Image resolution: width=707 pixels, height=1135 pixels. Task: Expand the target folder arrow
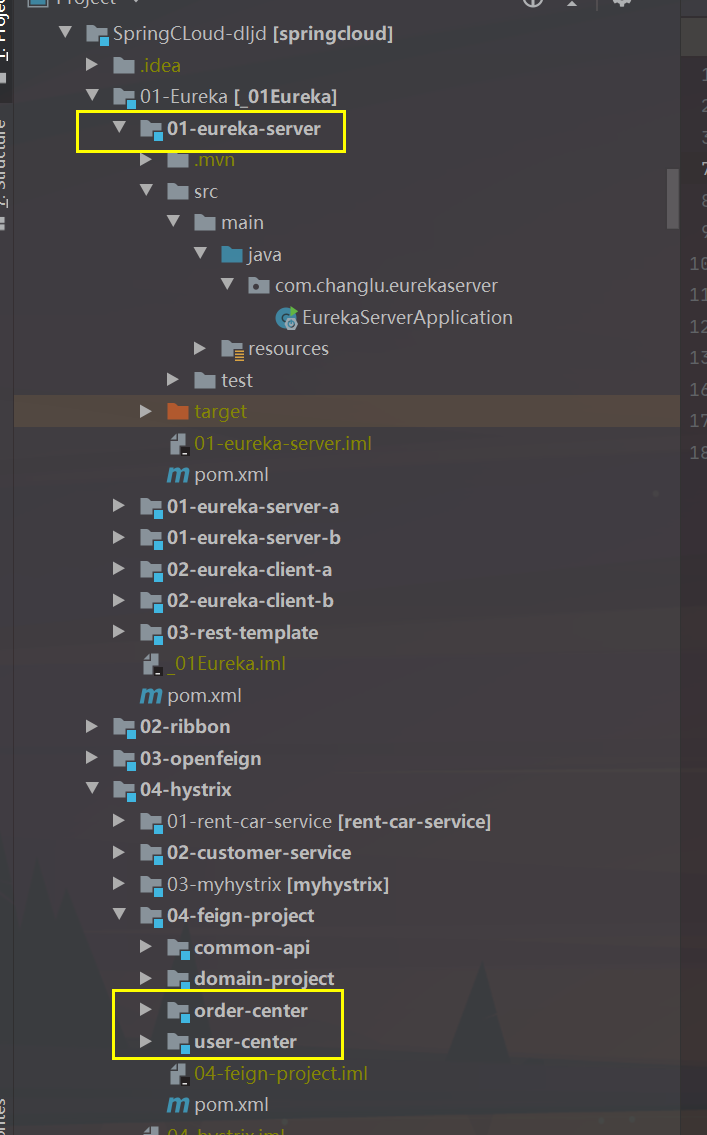146,411
